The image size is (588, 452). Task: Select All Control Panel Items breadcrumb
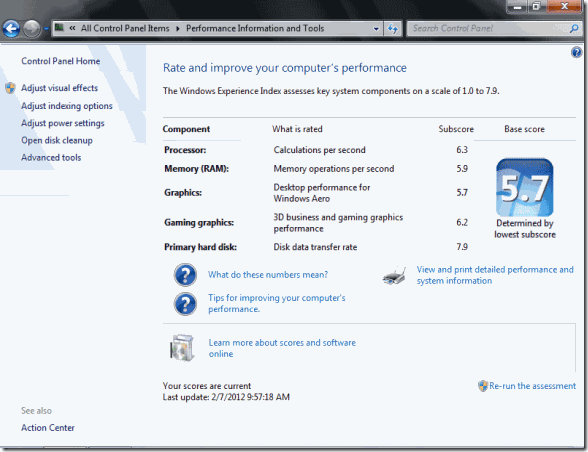pos(125,29)
